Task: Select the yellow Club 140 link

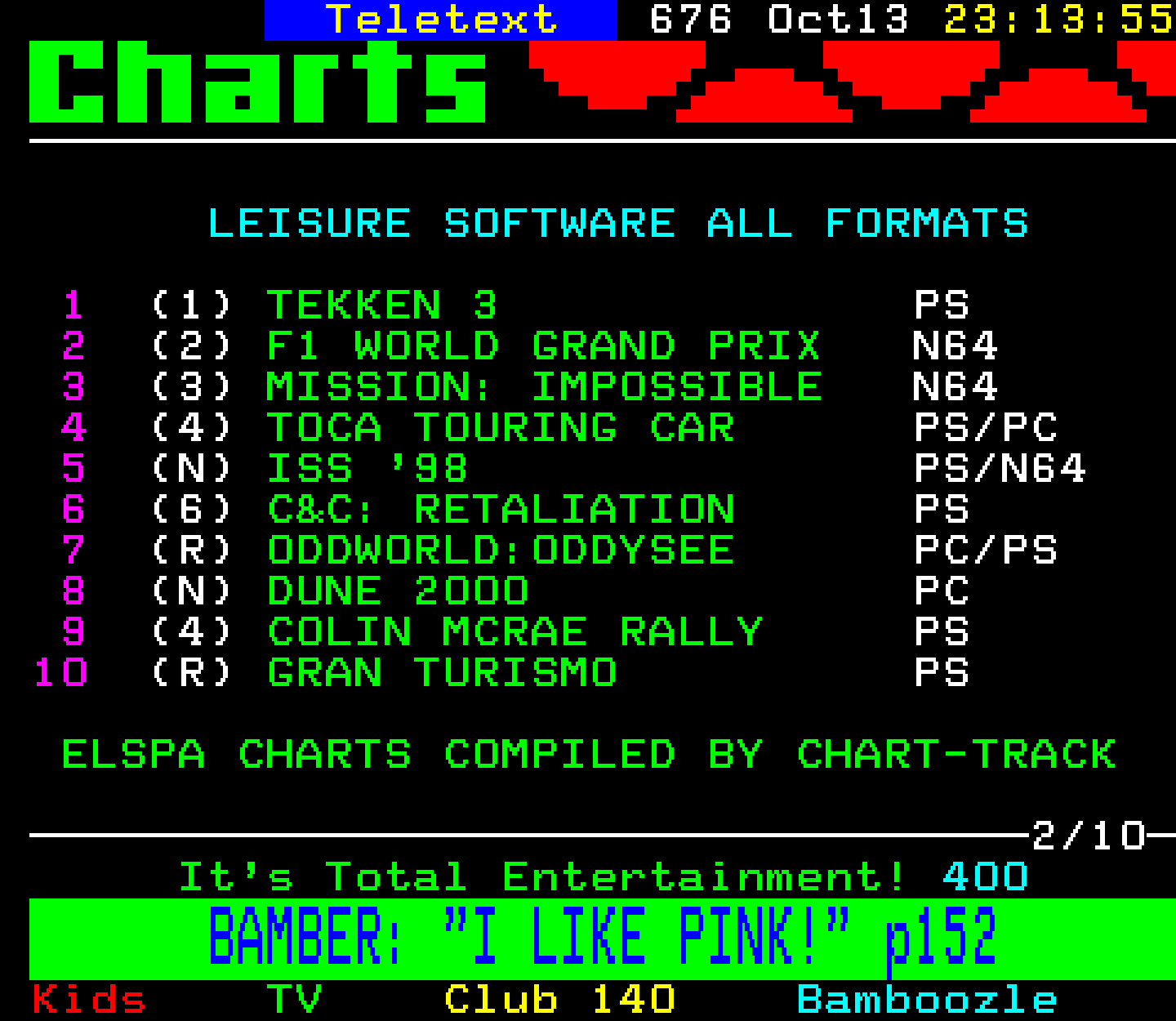Action: [559, 1000]
